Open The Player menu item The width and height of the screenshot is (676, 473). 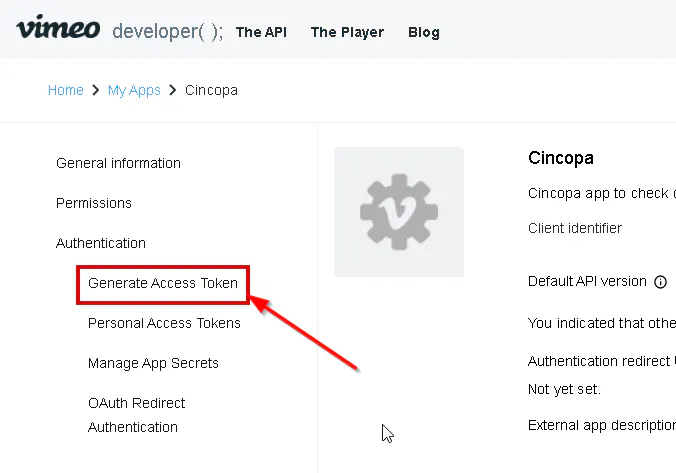point(347,32)
